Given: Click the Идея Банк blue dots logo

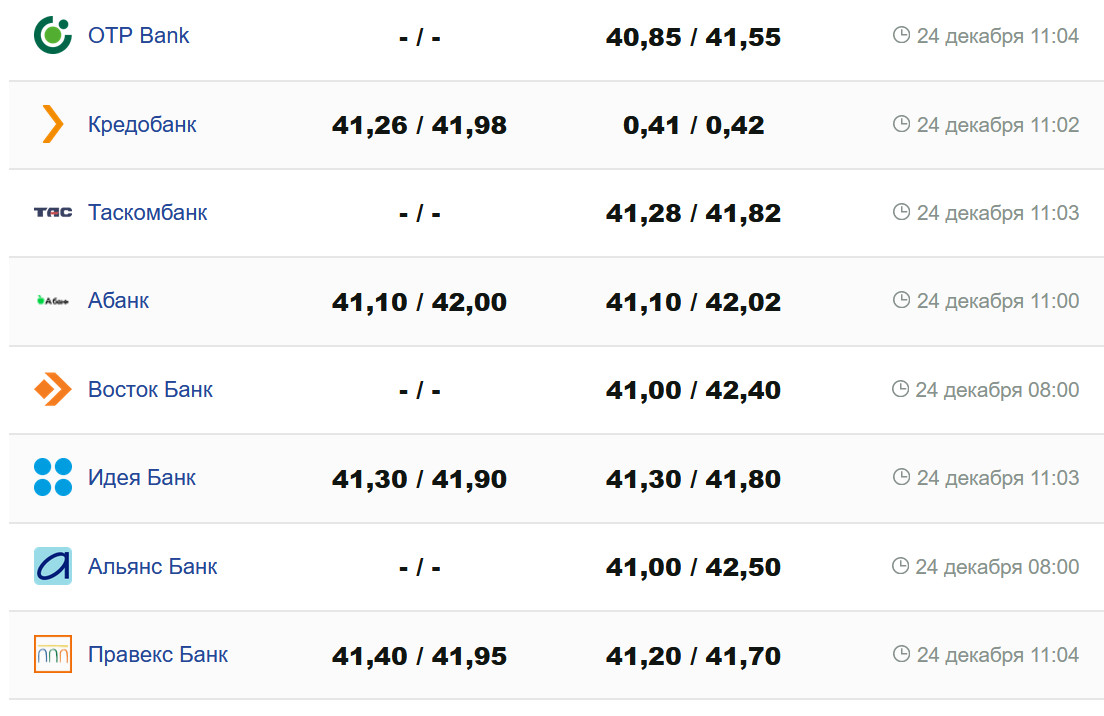Looking at the screenshot, I should coord(53,477).
